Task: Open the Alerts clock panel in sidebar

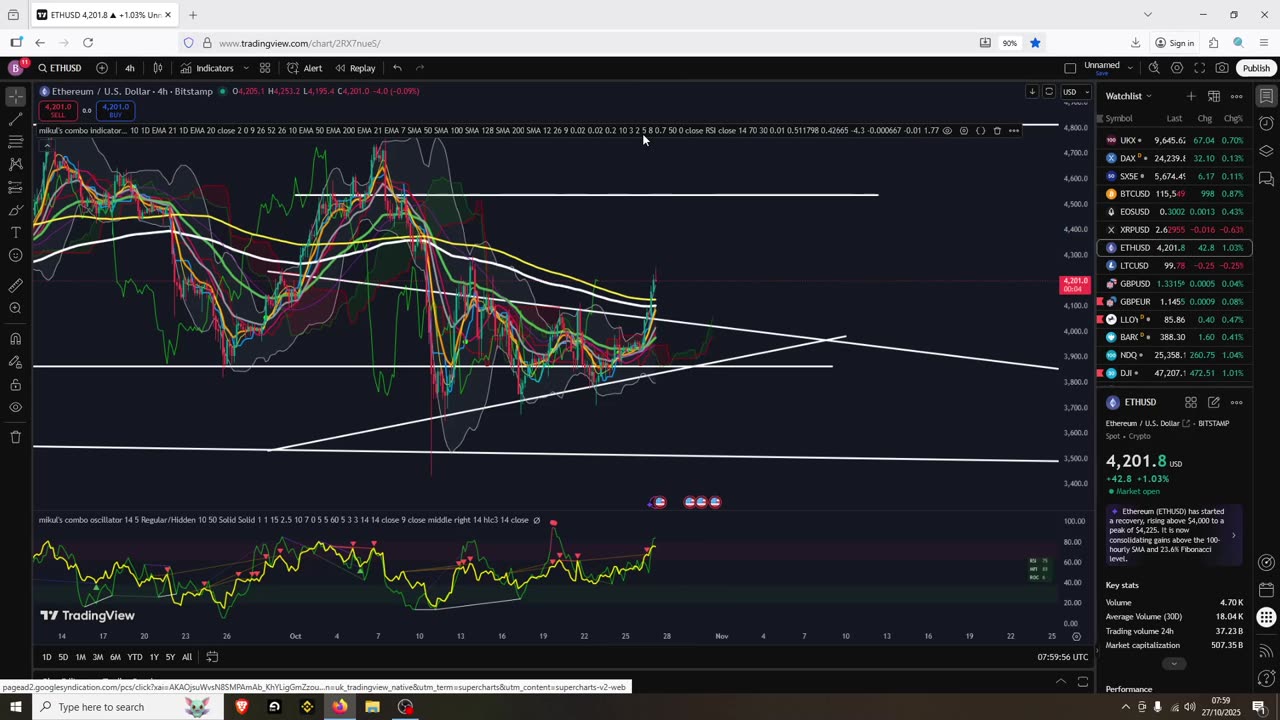Action: [x=1266, y=124]
